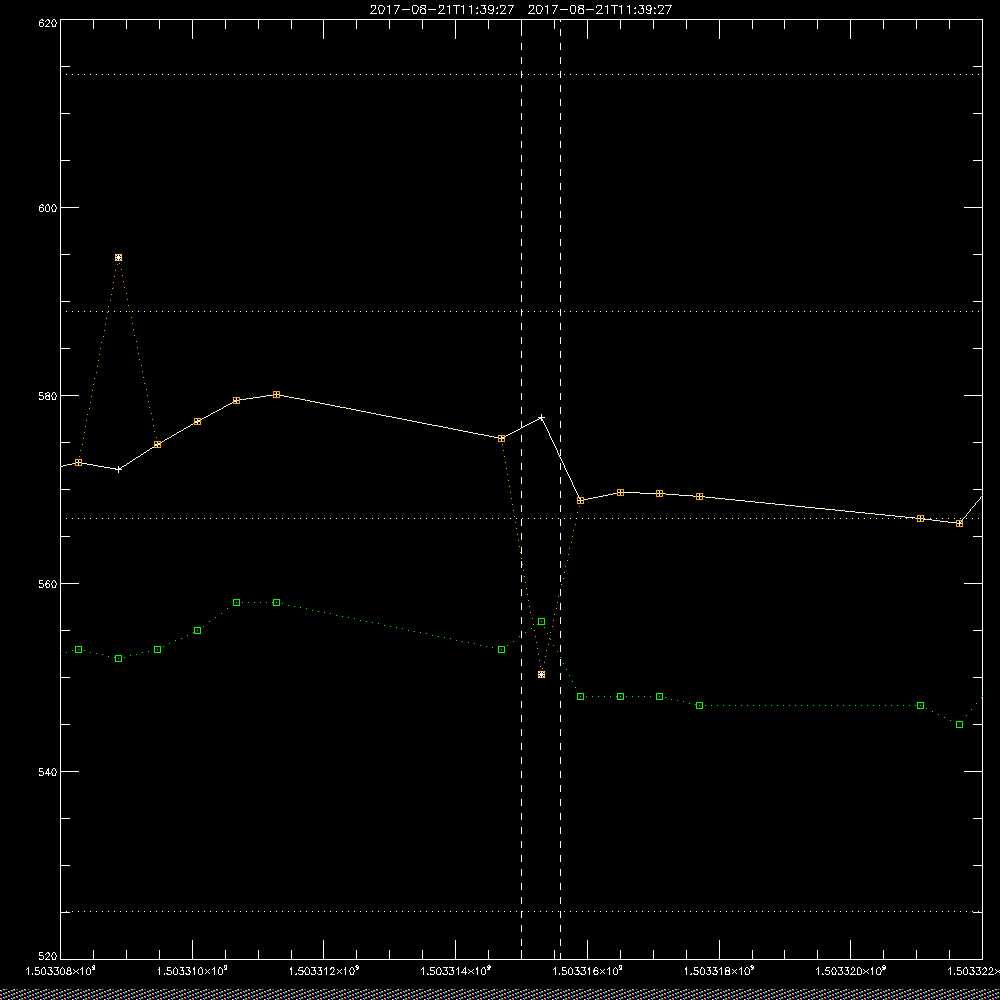Click the y-axis label 540
This screenshot has height=1000, width=1000.
coord(49,772)
